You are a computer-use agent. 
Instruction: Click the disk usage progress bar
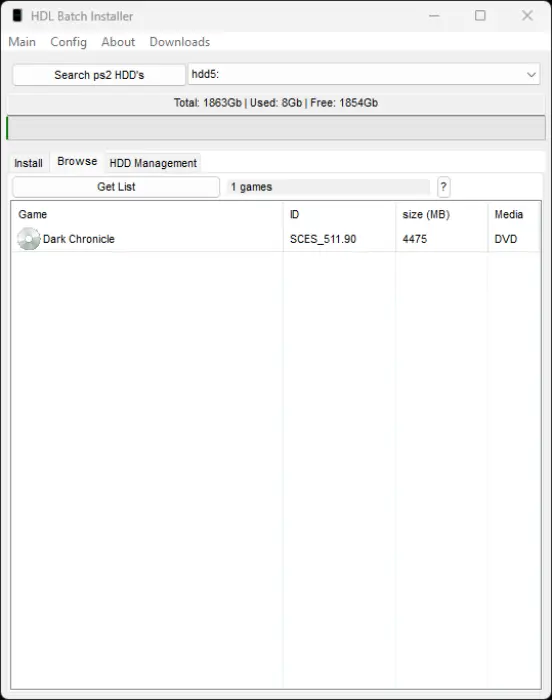tap(276, 128)
